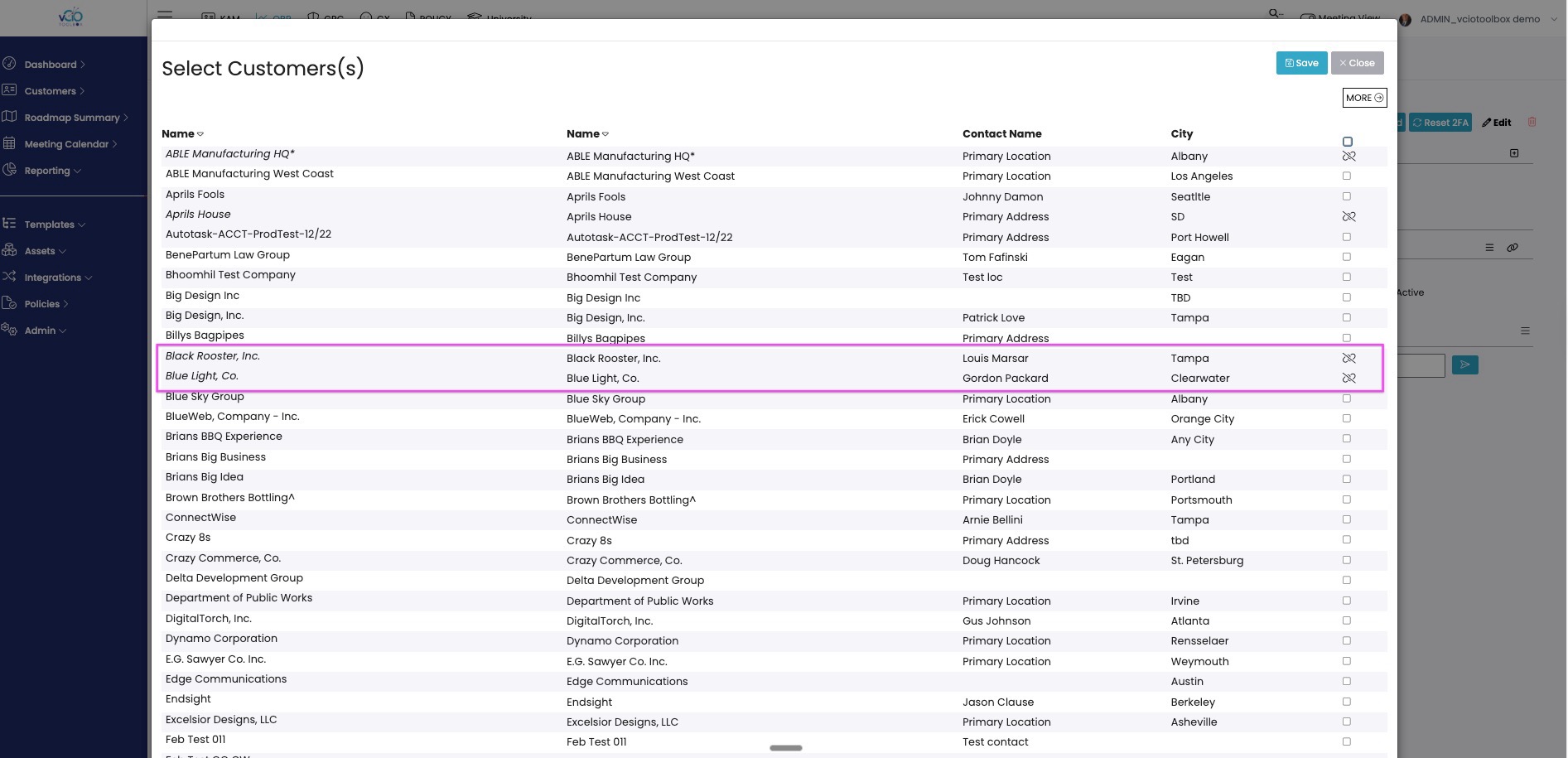1568x758 pixels.
Task: Click the 'St. Petersburg' city cell
Action: point(1207,560)
